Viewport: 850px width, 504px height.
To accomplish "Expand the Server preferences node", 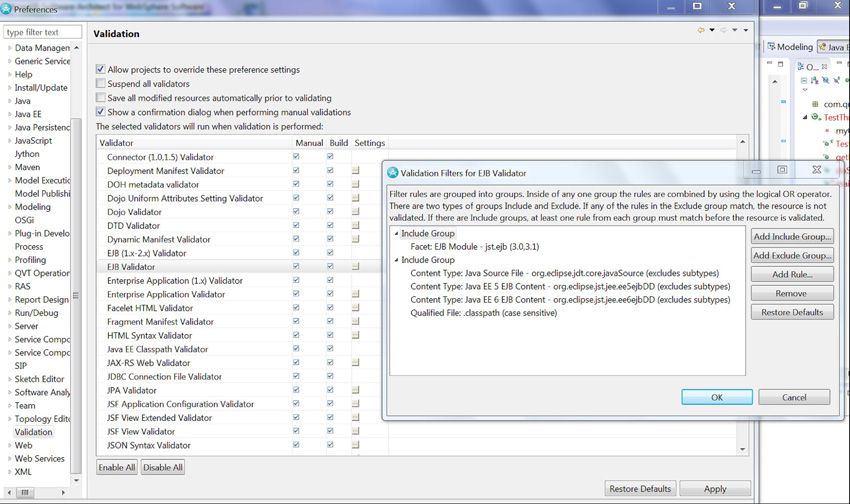I will [x=9, y=326].
